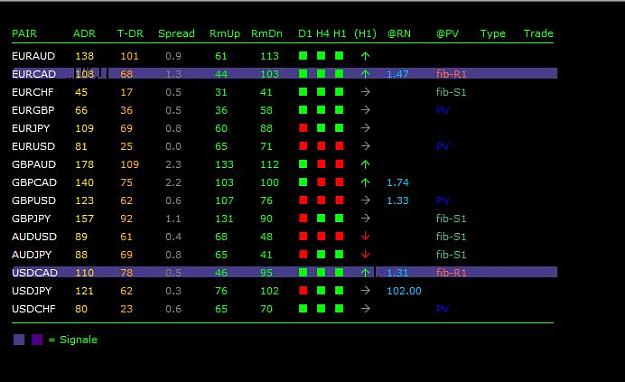The width and height of the screenshot is (625, 382).
Task: Select the GBPUSD pair name
Action: 34,201
